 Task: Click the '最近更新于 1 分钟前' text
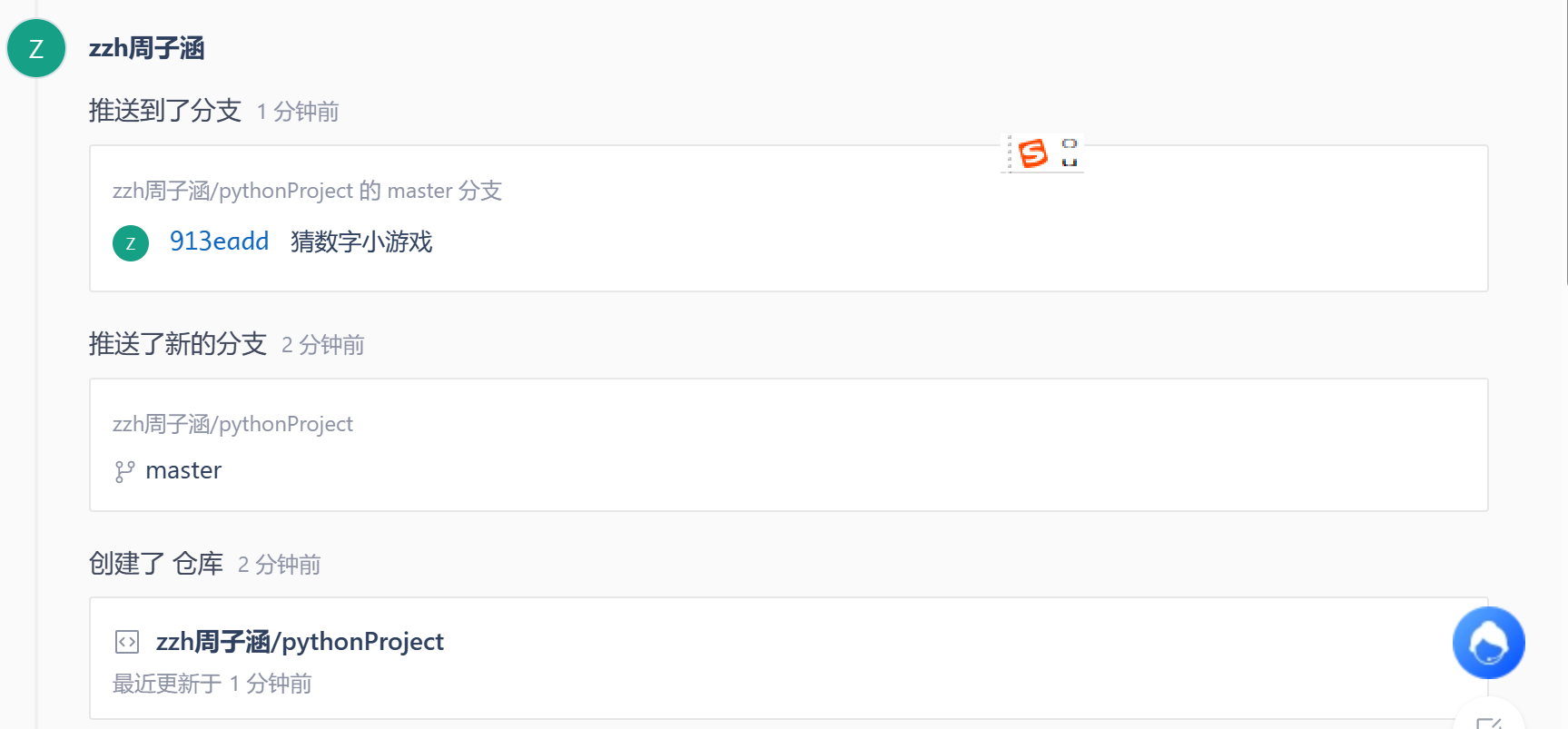212,684
